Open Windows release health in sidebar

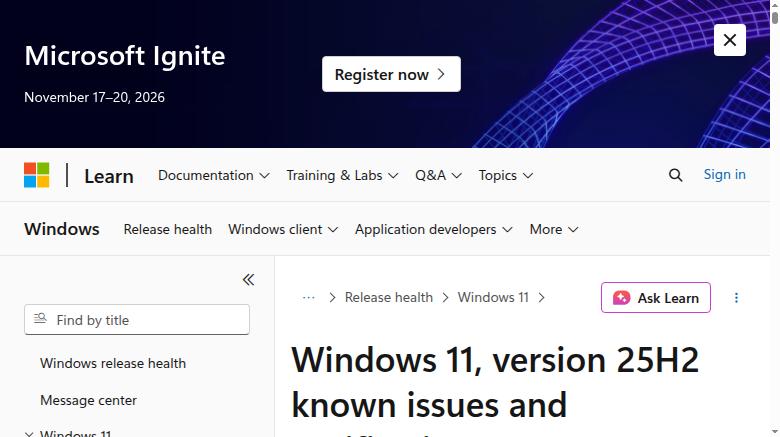tap(113, 363)
